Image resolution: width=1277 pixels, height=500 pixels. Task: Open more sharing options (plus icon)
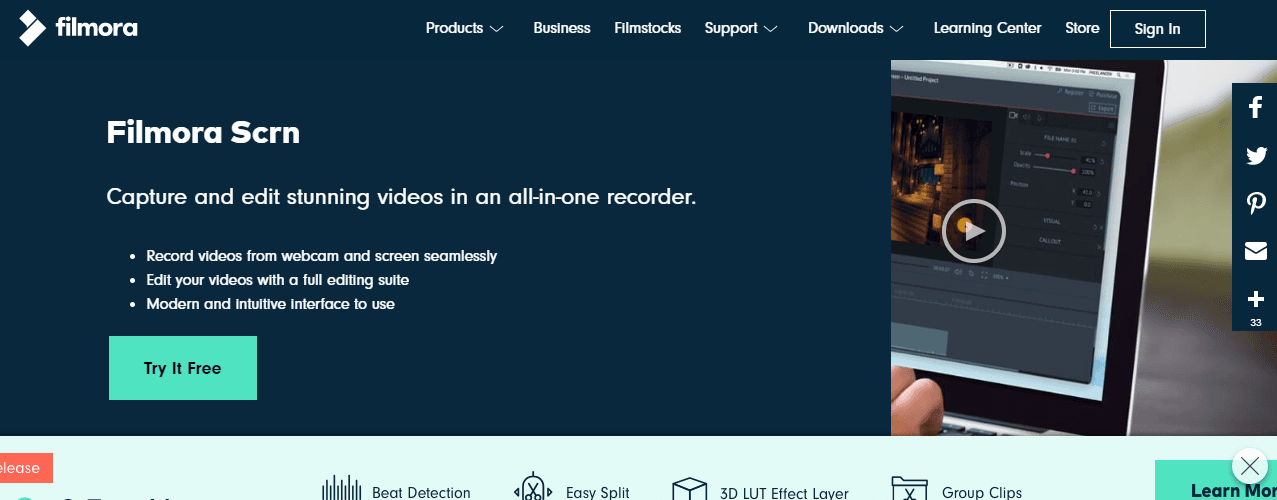(1256, 299)
